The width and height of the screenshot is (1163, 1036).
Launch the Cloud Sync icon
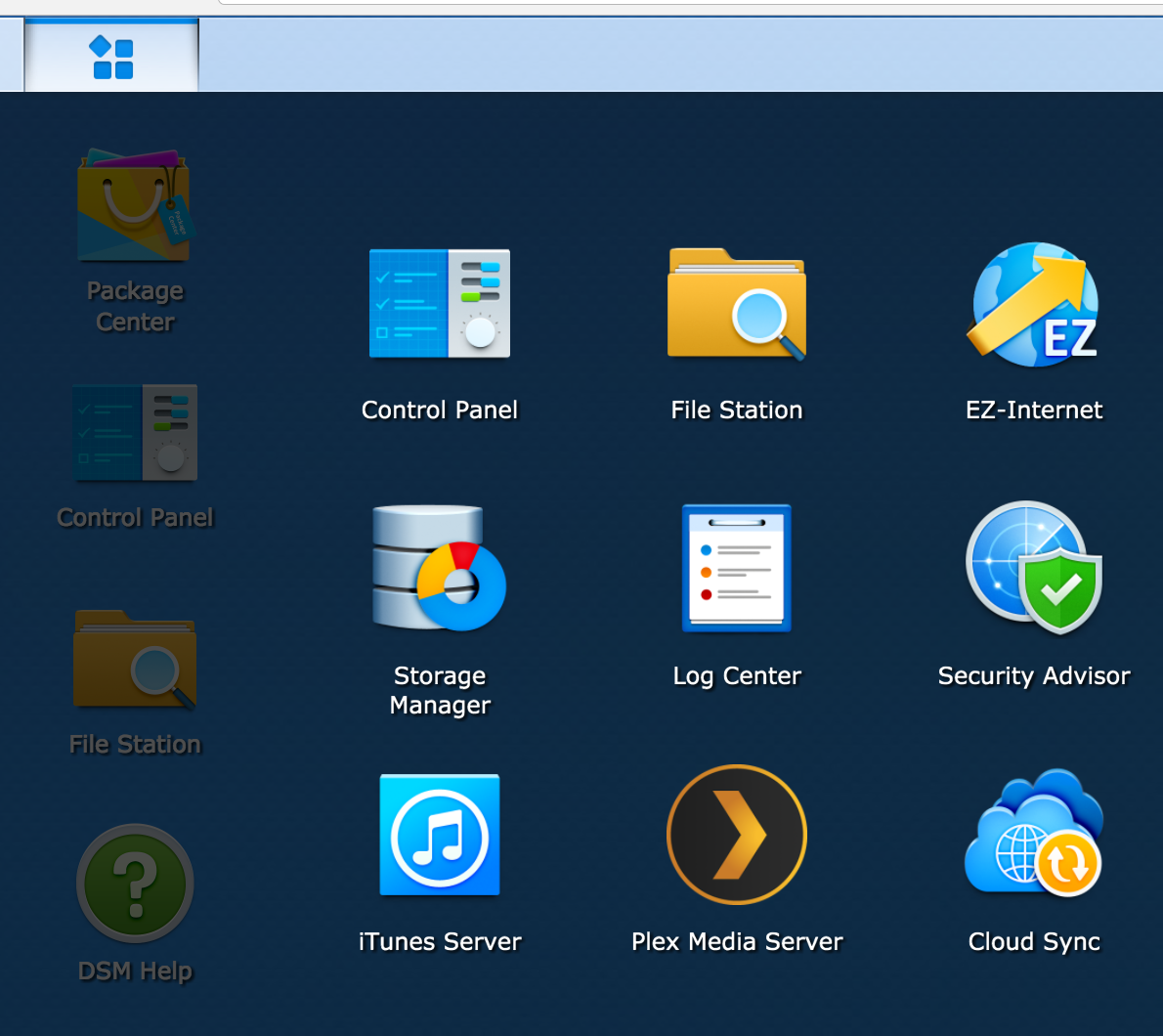pos(1034,832)
